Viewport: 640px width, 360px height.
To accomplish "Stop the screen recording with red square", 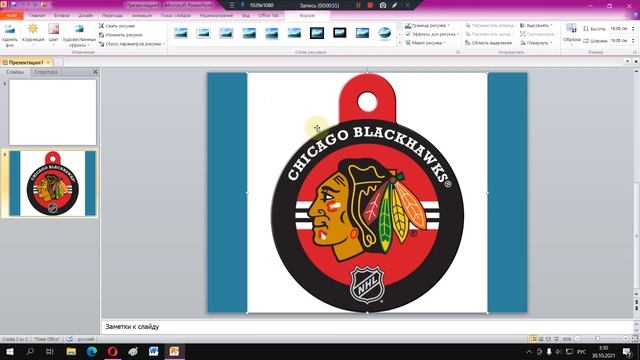I will coord(370,5).
